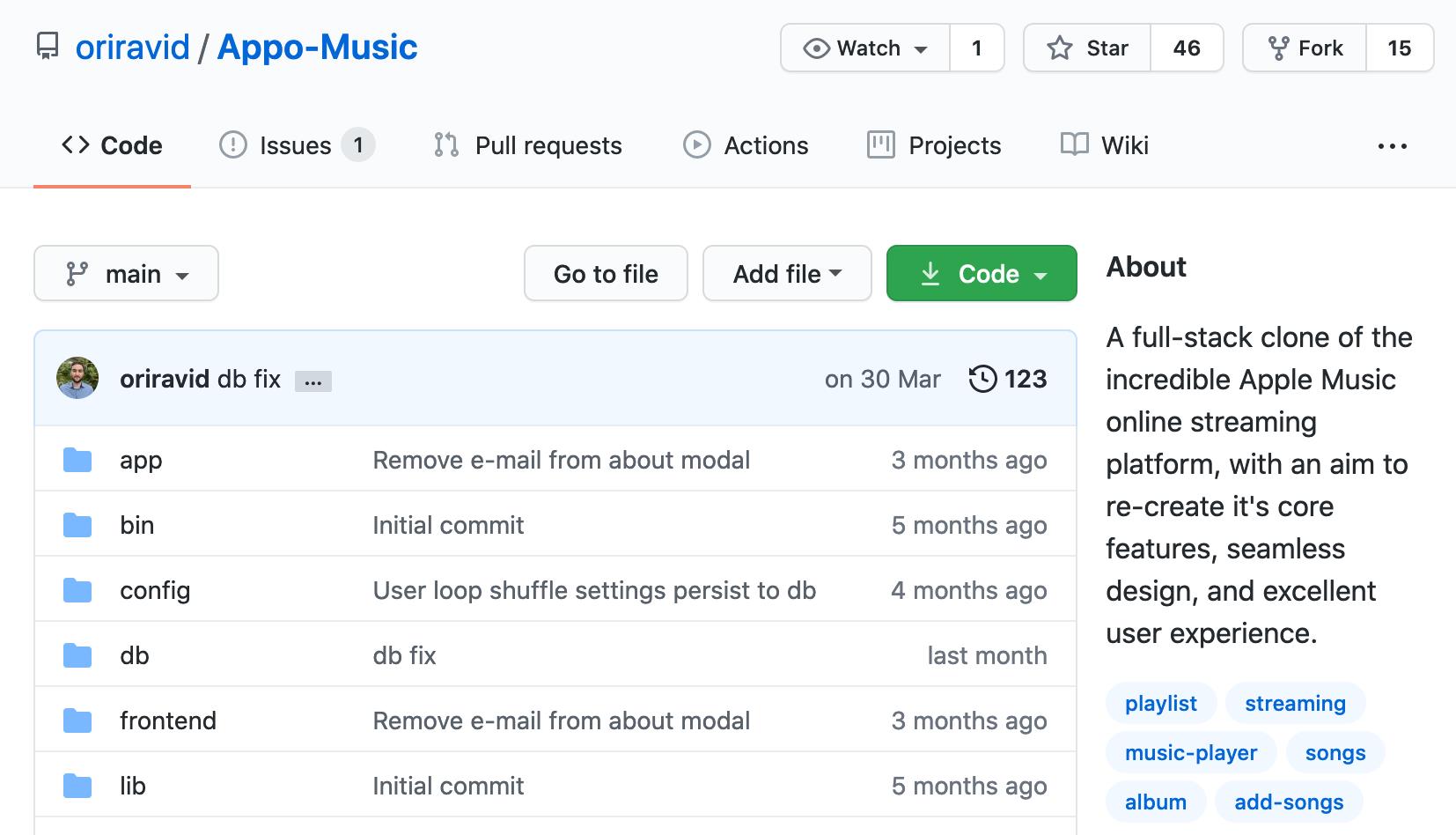Screen dimensions: 1456x835
Task: Open the latest 'db fix' commit message
Action: pyautogui.click(x=249, y=379)
